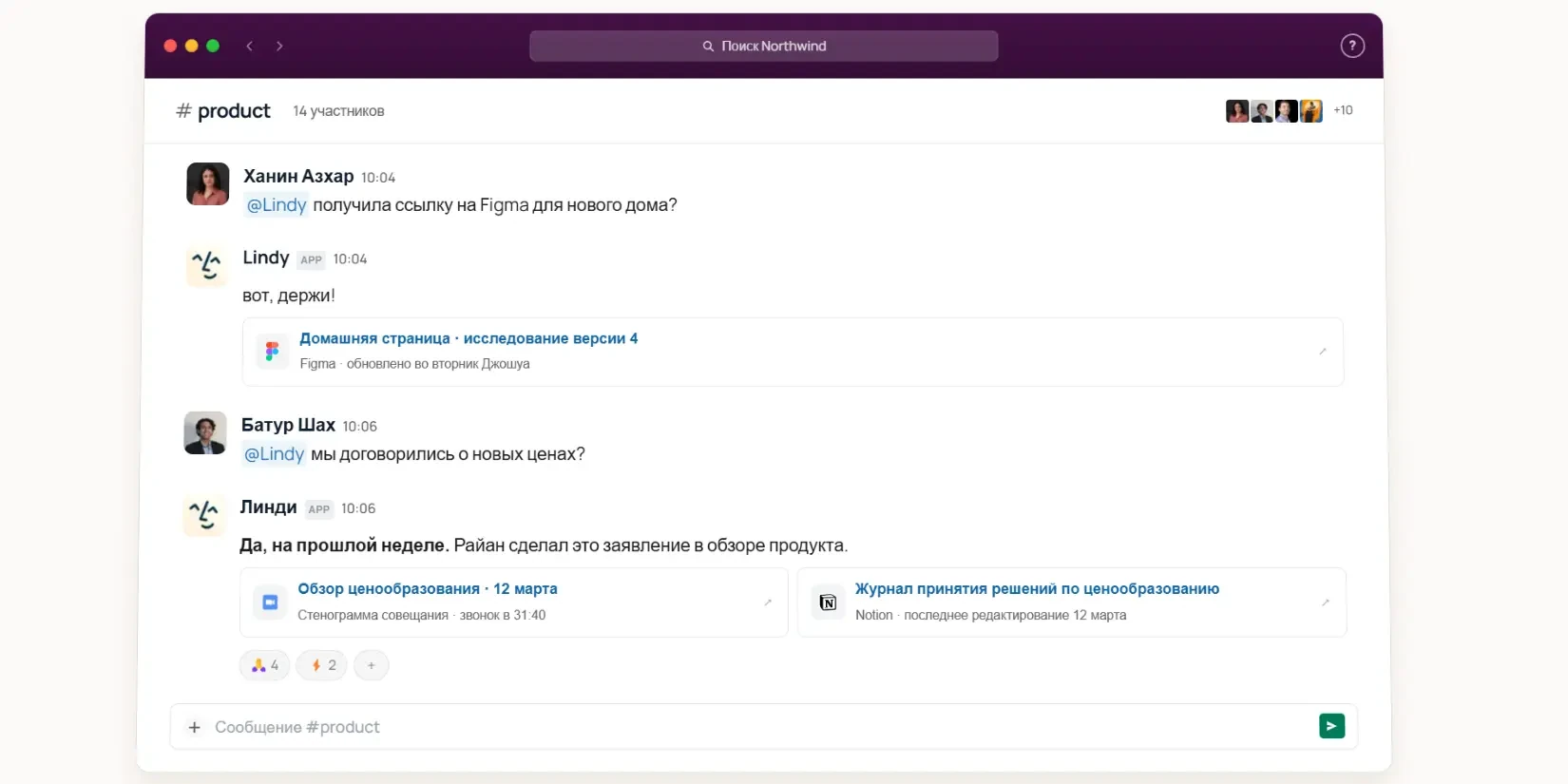Viewport: 1568px width, 784px height.
Task: Click 'Notion · последнее редактирование 12 марта' subtitle
Action: 990,616
